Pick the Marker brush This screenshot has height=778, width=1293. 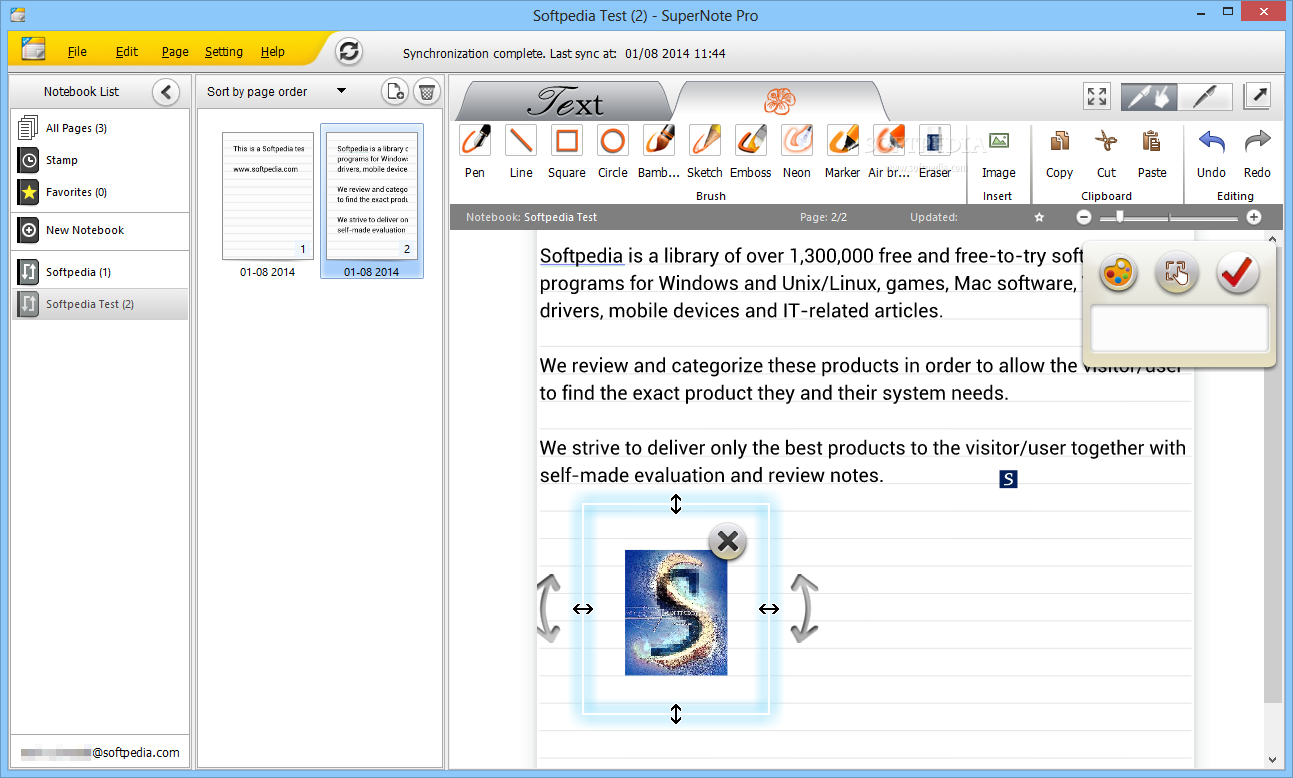click(x=843, y=151)
